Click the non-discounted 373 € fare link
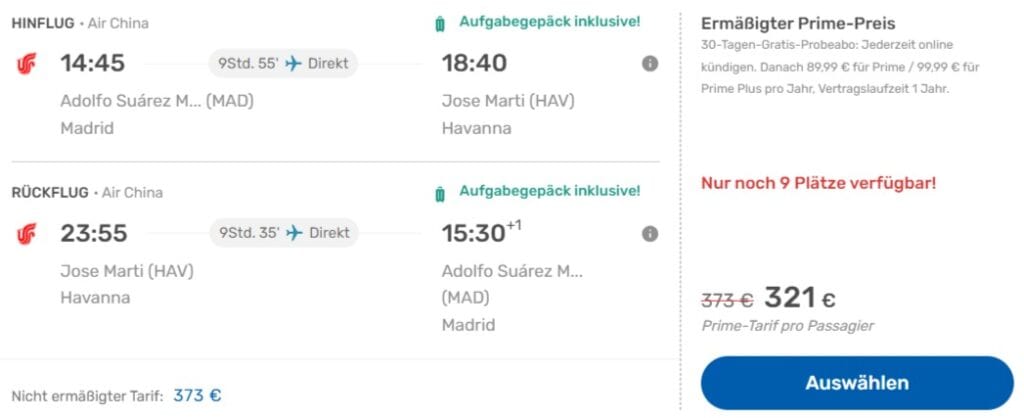 (x=197, y=395)
